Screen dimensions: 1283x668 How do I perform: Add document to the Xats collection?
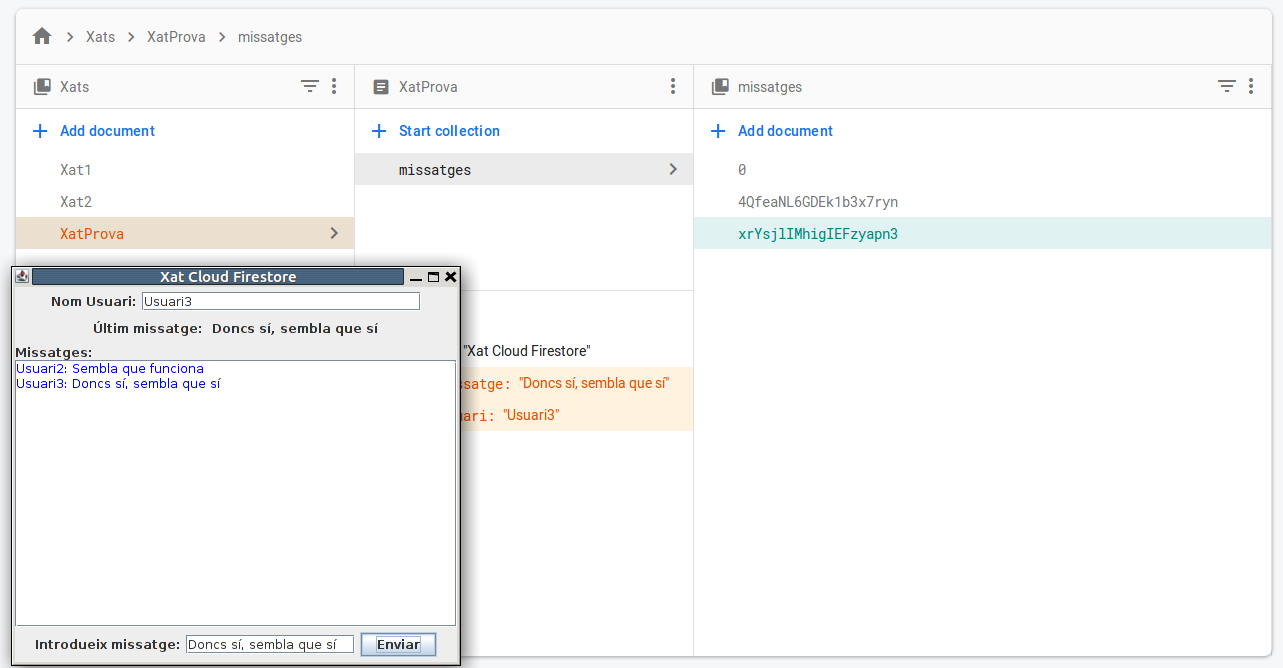pyautogui.click(x=107, y=131)
